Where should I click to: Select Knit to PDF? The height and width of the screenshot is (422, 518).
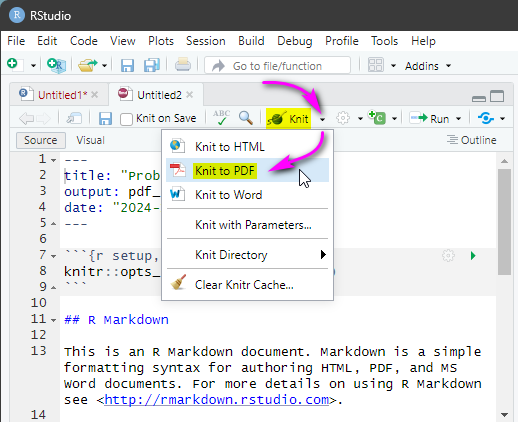tap(247, 170)
